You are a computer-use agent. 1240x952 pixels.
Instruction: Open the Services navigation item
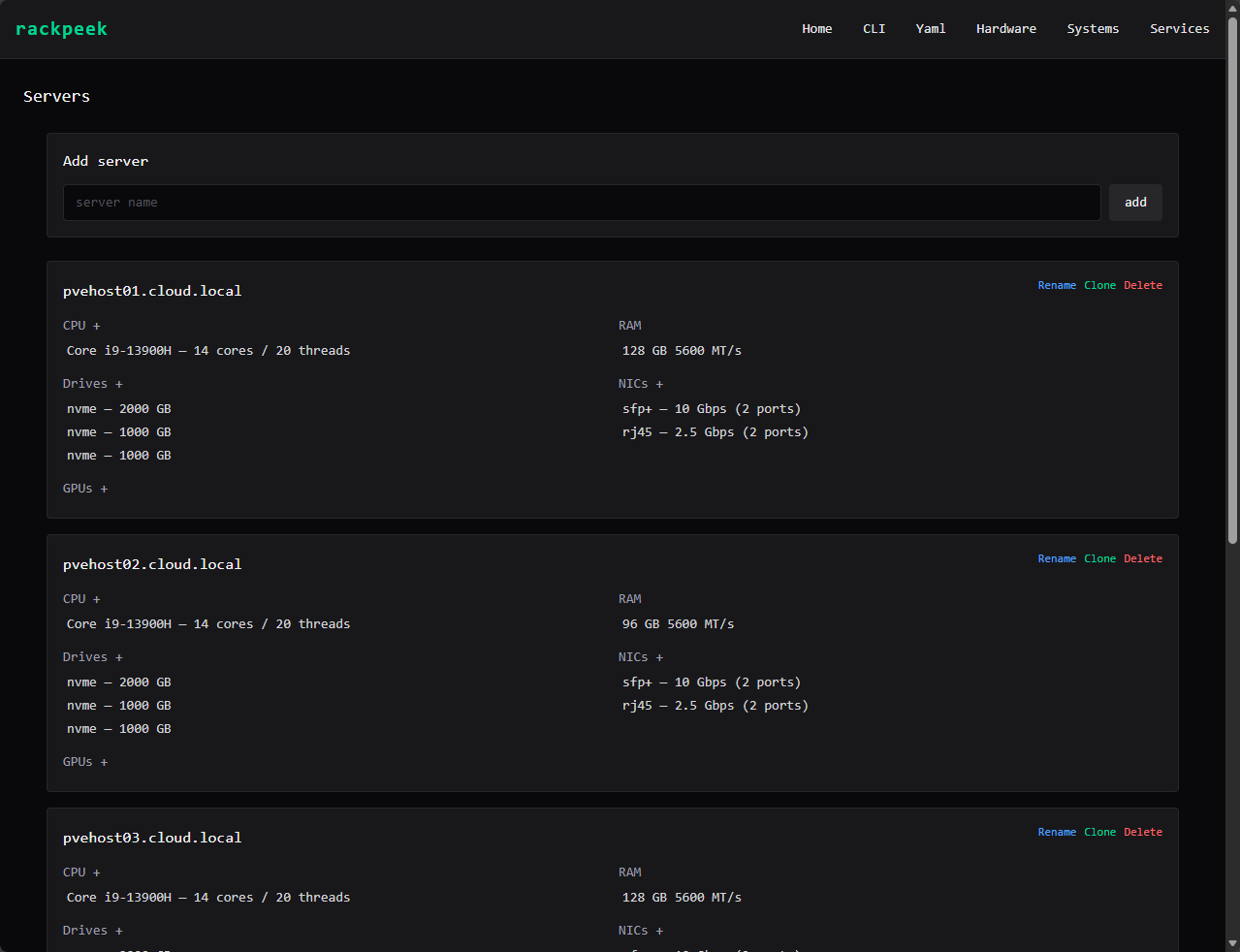(x=1179, y=29)
